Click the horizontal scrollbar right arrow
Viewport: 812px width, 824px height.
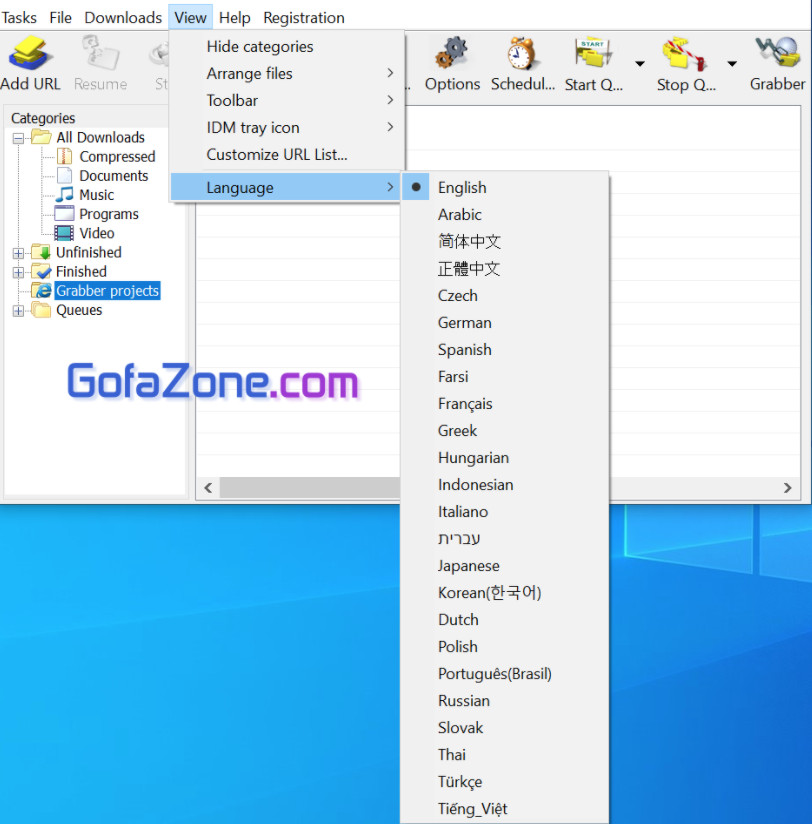point(788,488)
